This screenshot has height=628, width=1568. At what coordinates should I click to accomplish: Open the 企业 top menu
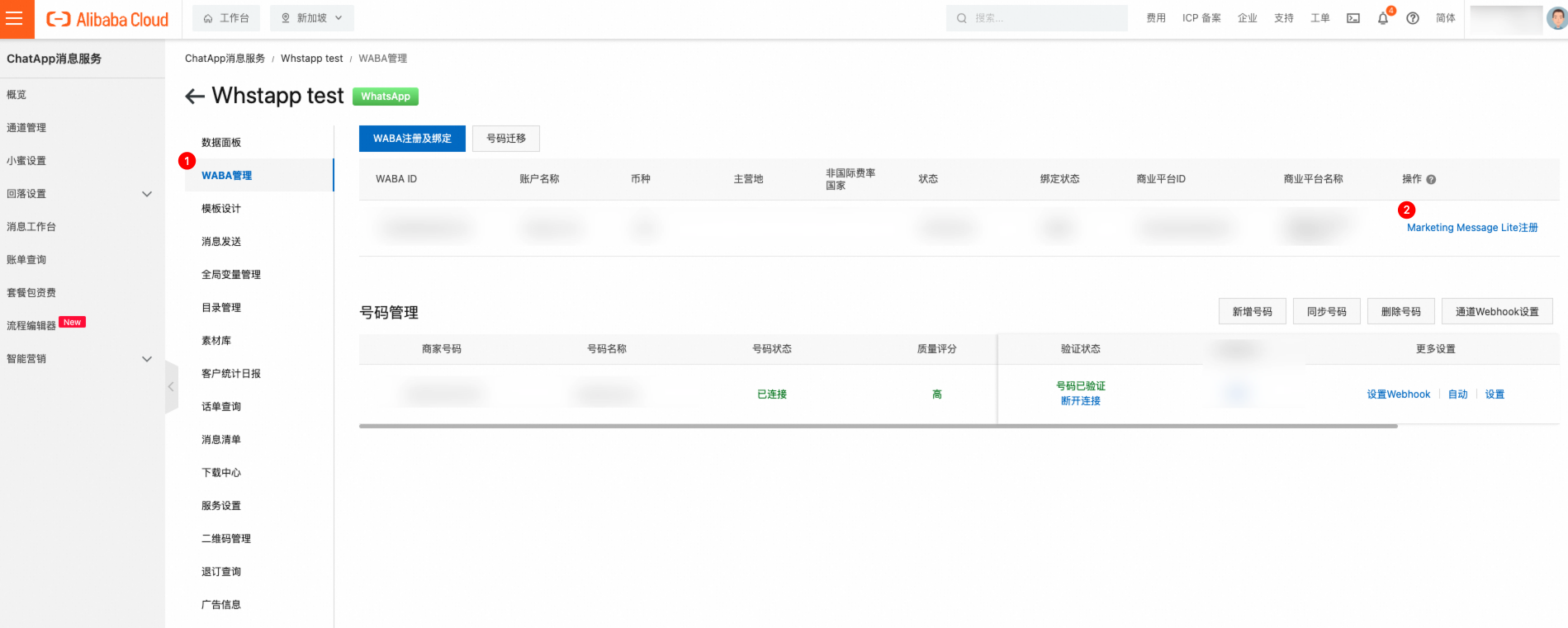[x=1248, y=18]
